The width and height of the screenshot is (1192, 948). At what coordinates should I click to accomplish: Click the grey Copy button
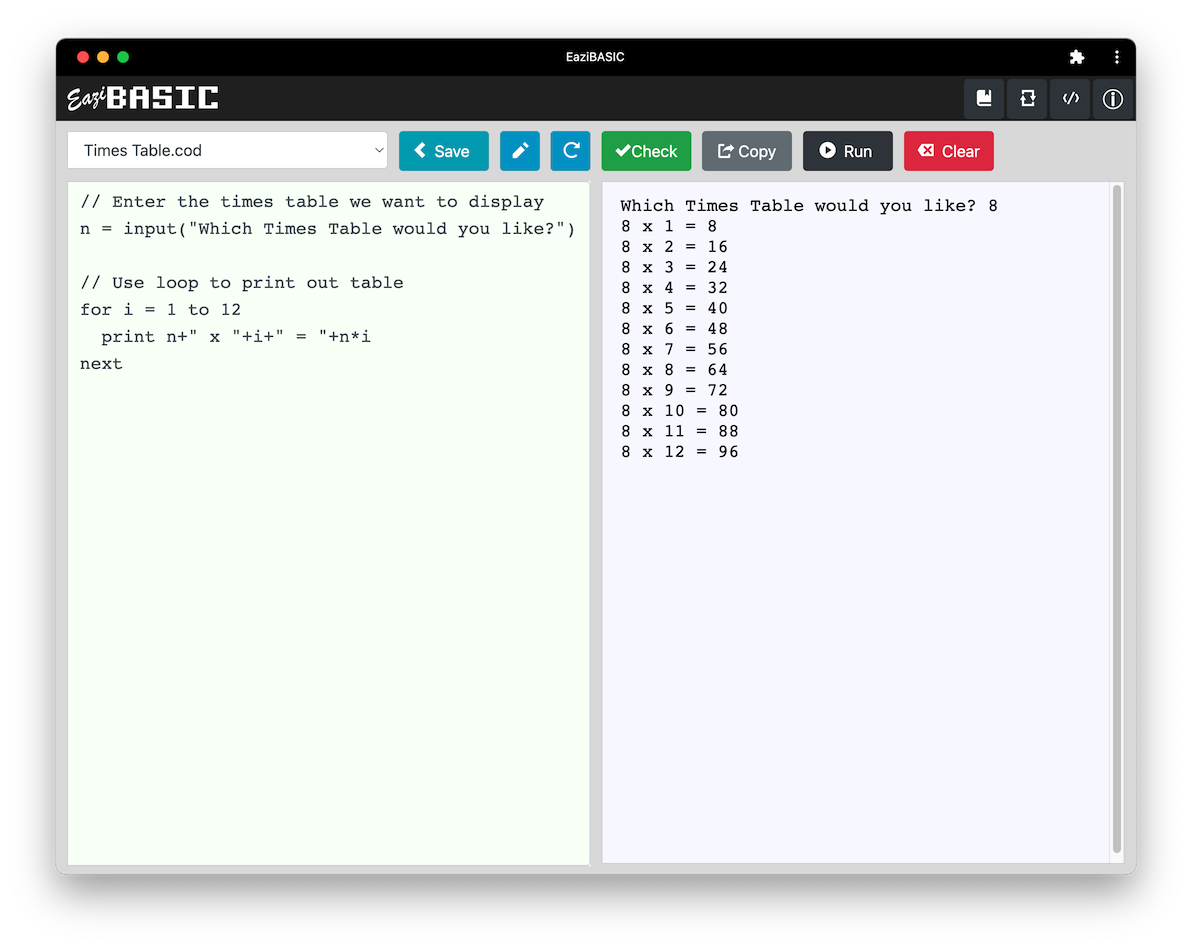pos(747,151)
